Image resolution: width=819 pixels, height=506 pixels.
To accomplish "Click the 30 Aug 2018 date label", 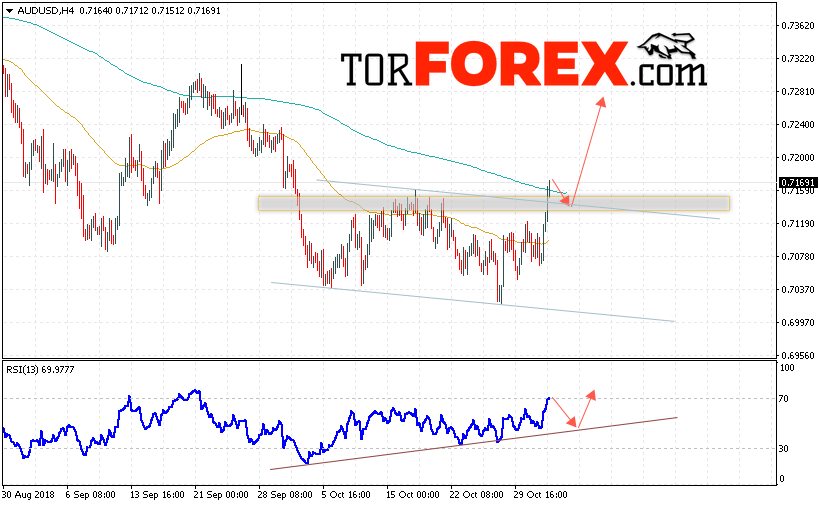I will pyautogui.click(x=28, y=495).
